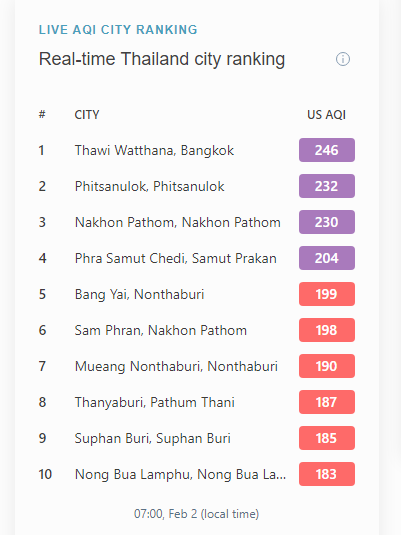Select the red 190 AQI badge
This screenshot has width=401, height=535.
click(327, 366)
